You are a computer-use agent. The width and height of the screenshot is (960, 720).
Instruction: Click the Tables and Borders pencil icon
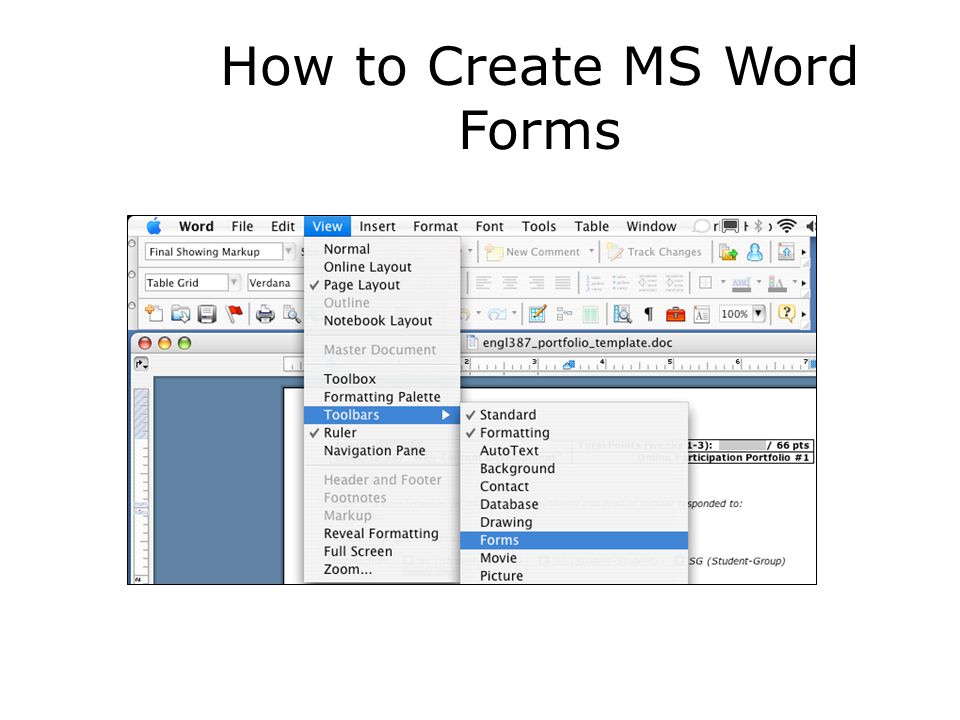click(538, 314)
